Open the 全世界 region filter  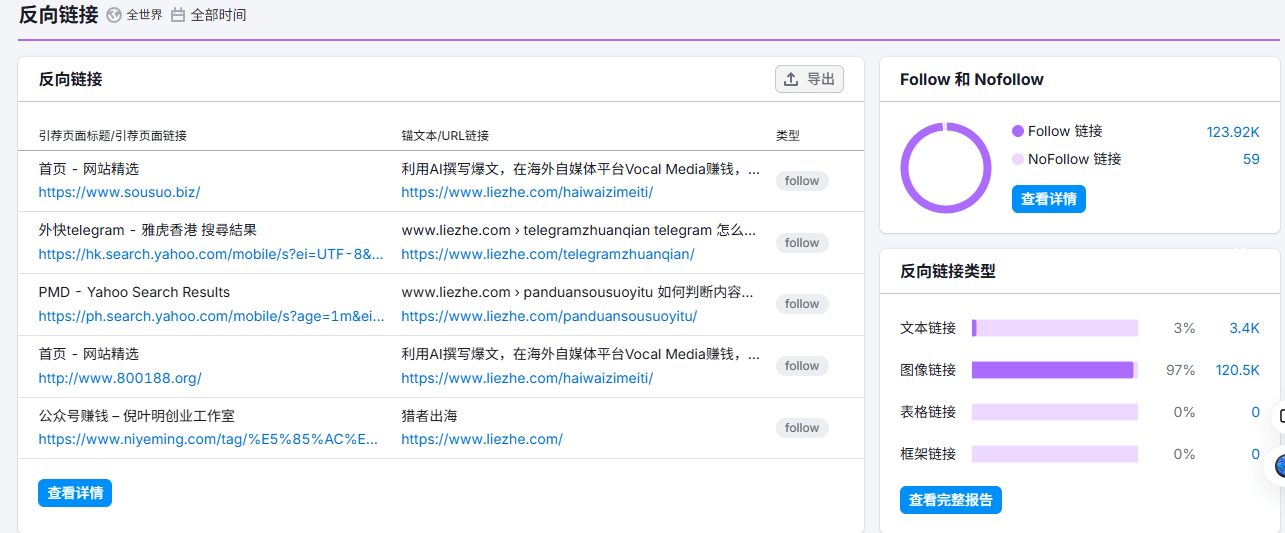144,15
